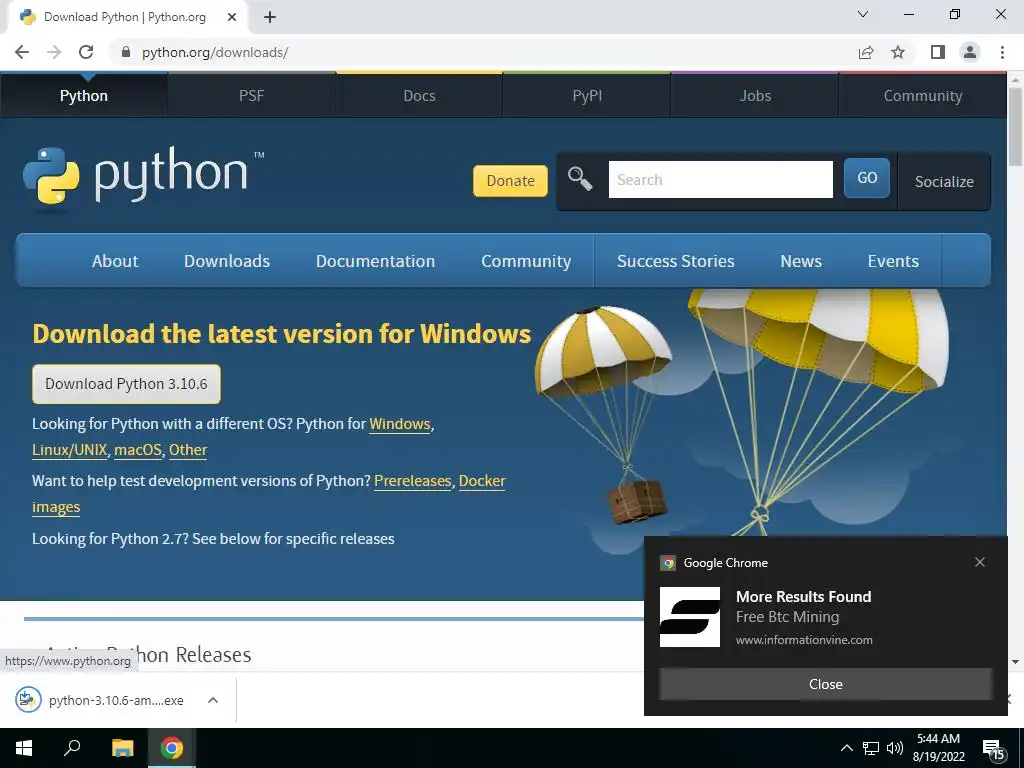This screenshot has height=768, width=1024.
Task: Click the python wordmark text logo
Action: click(x=171, y=174)
